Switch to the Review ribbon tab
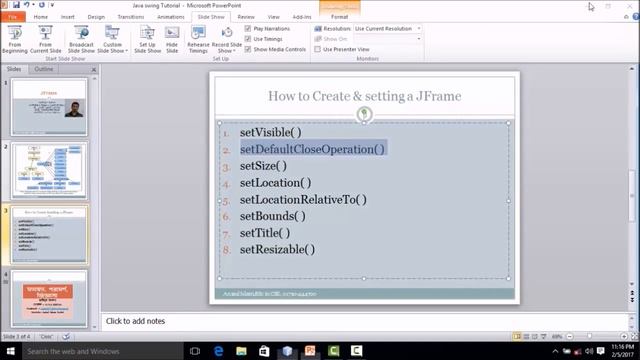 pos(246,17)
